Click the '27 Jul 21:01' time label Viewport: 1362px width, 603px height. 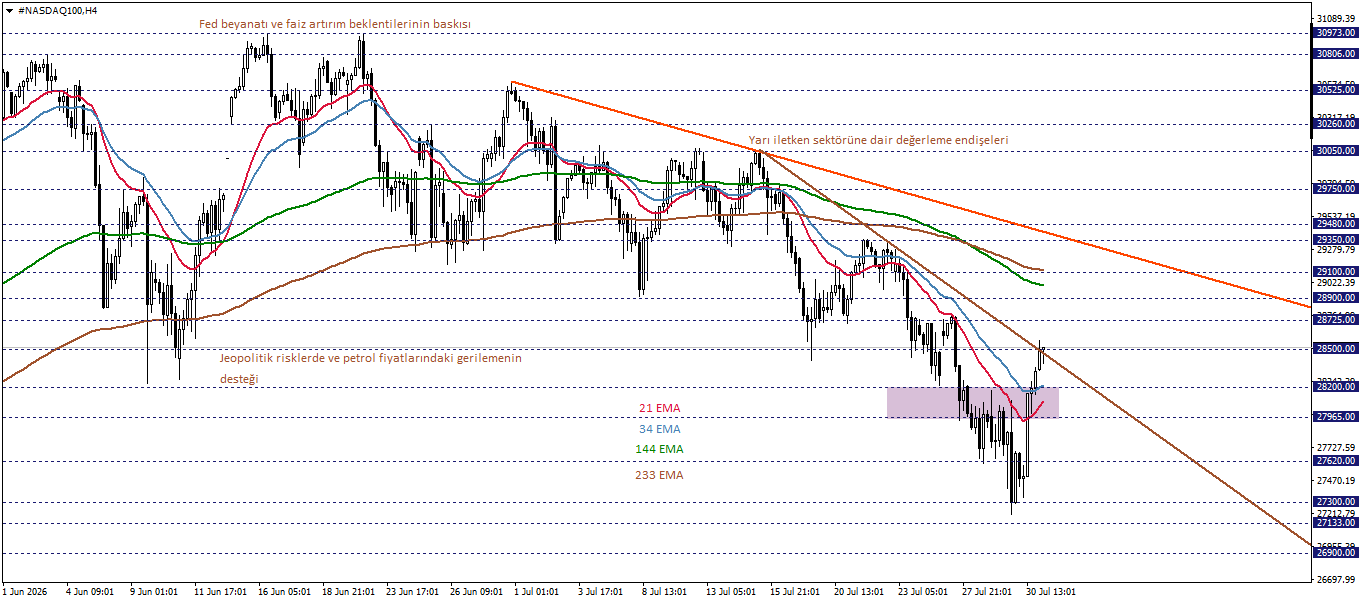[x=988, y=591]
